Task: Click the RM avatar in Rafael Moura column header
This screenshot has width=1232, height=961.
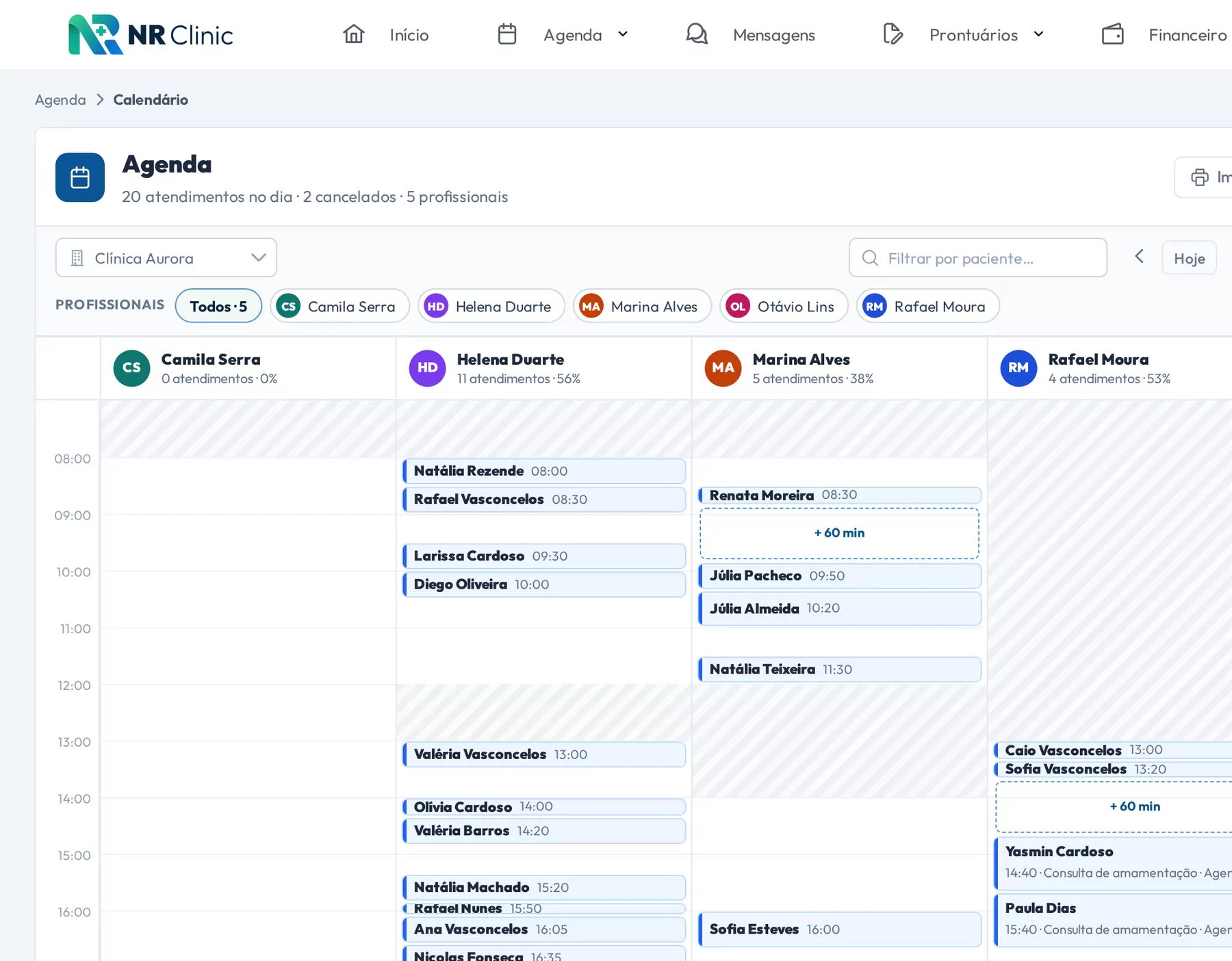Action: [x=1018, y=368]
